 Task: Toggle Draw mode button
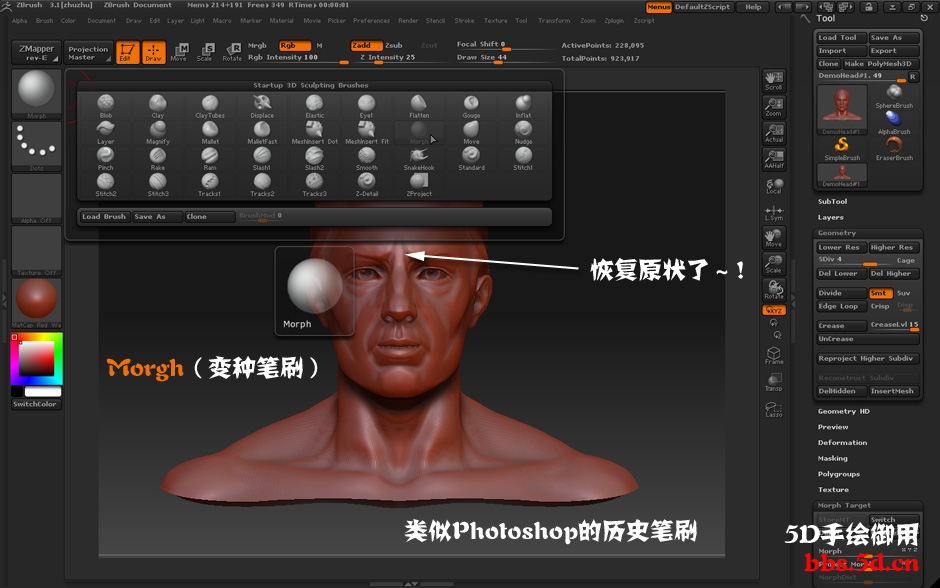point(153,52)
